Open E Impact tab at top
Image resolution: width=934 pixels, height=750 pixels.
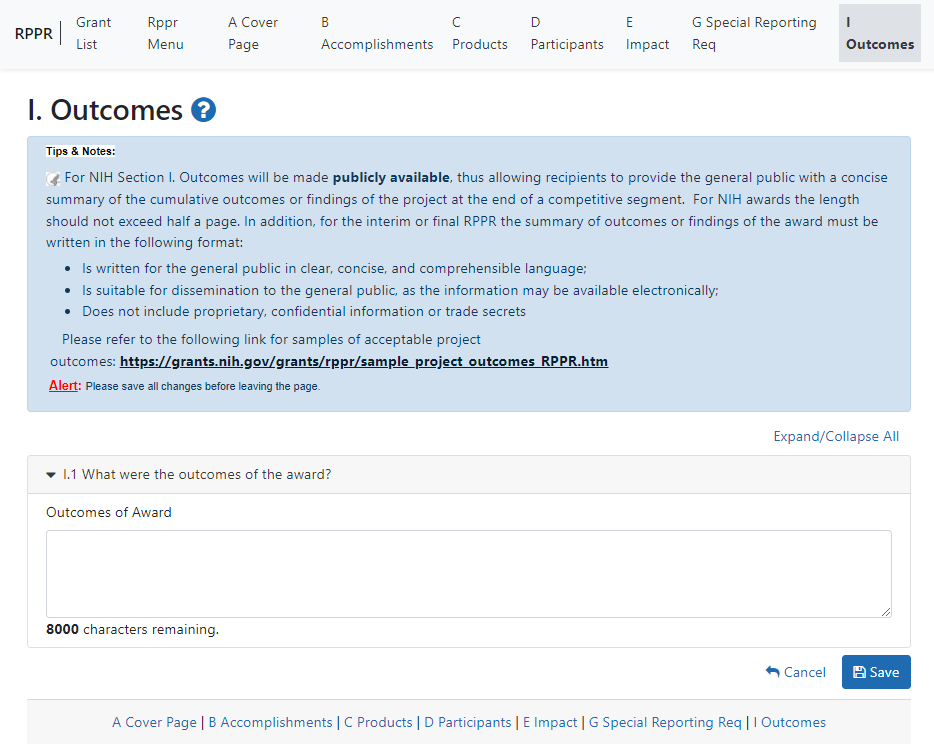point(647,33)
